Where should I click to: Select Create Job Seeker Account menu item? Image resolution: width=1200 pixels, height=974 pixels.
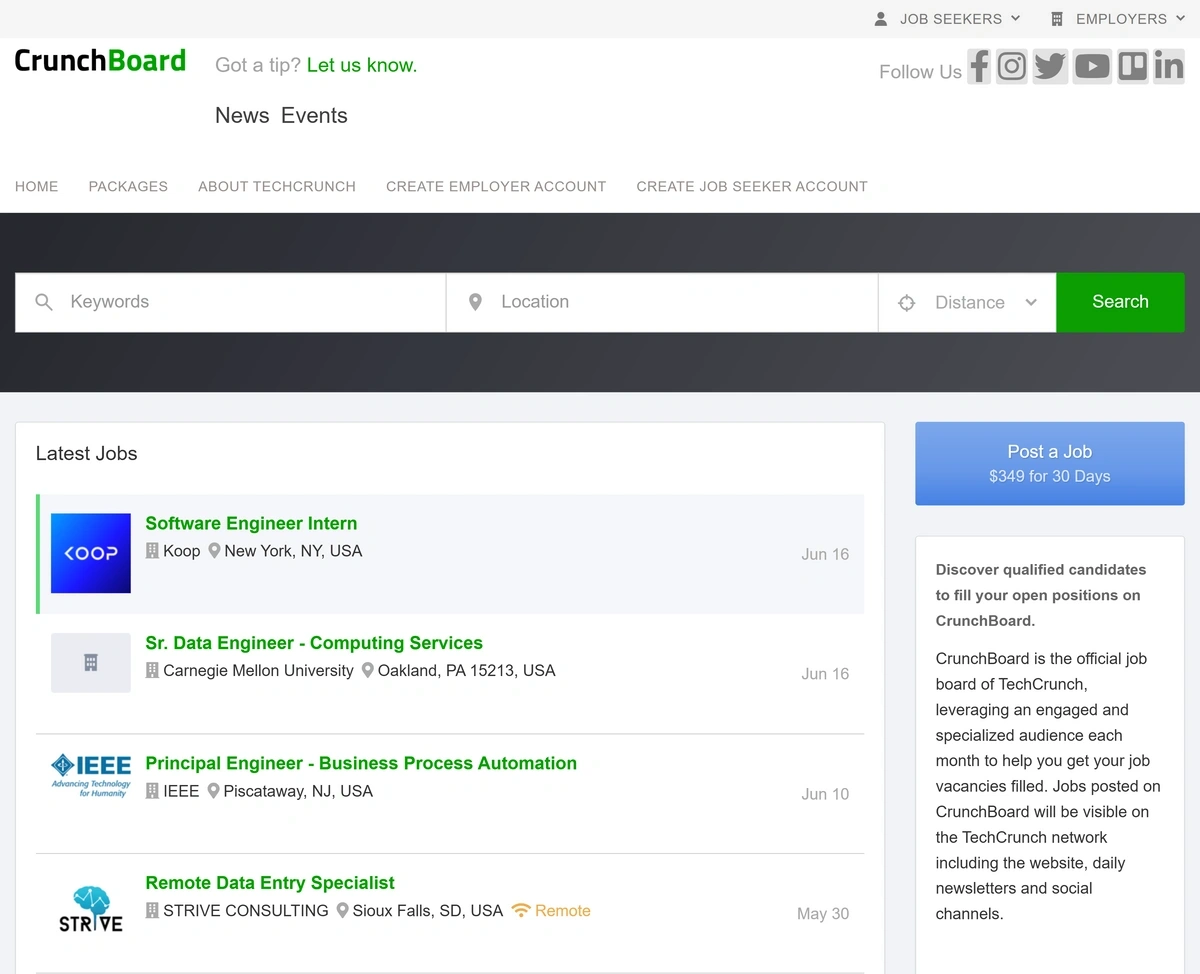pos(752,186)
